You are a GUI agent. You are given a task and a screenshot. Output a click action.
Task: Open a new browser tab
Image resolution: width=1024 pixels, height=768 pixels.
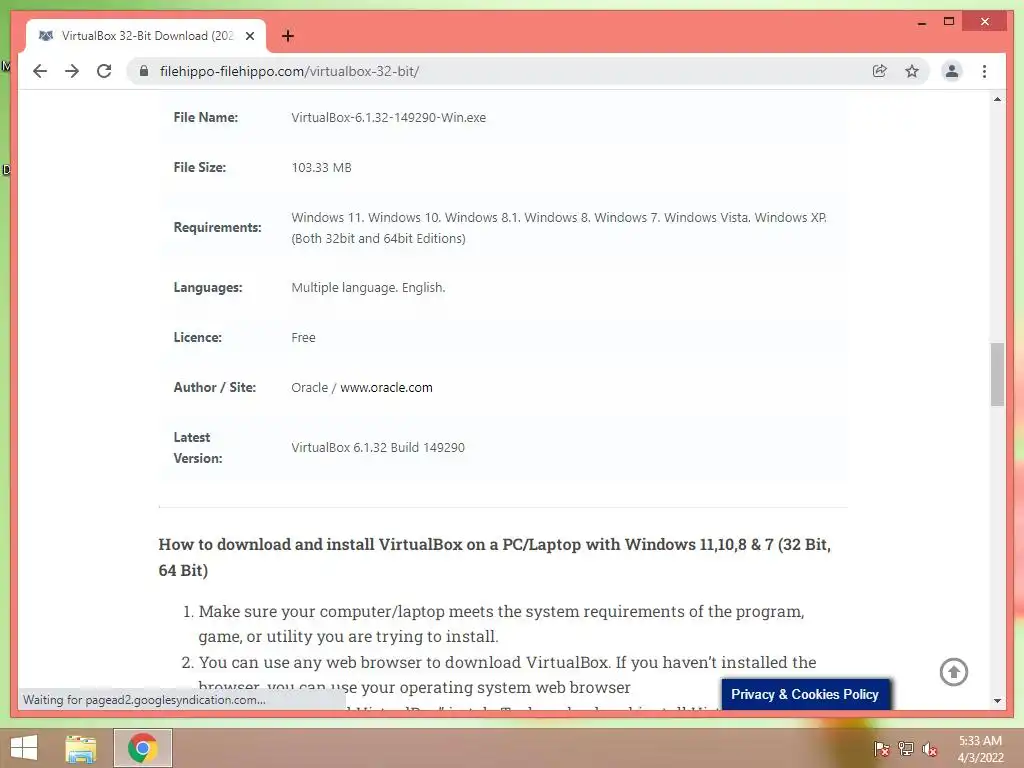(x=288, y=36)
